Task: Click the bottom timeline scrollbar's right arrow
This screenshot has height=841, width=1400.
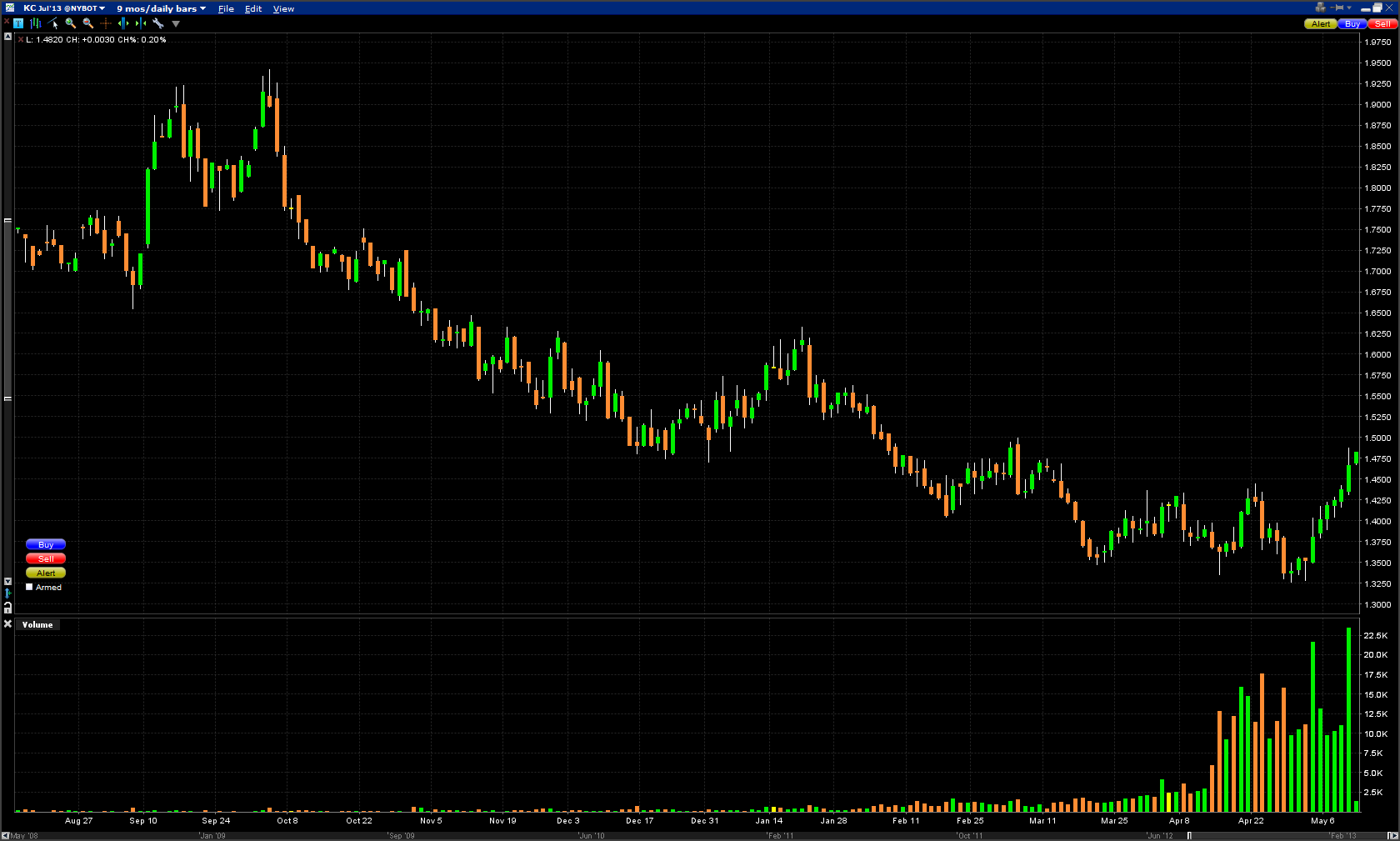Action: [x=1392, y=835]
